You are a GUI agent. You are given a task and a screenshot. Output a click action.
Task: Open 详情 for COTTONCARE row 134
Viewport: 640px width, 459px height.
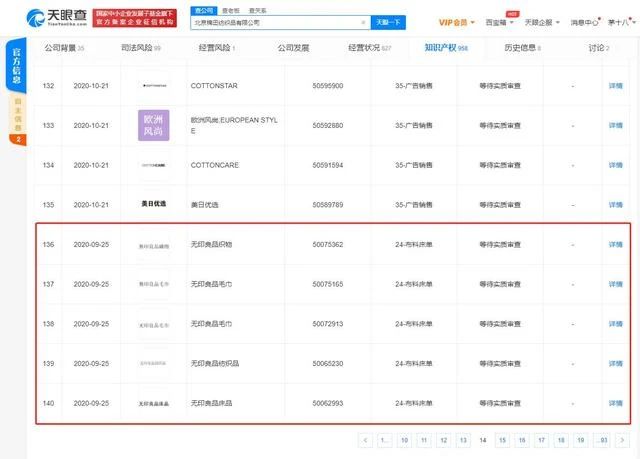pyautogui.click(x=616, y=165)
